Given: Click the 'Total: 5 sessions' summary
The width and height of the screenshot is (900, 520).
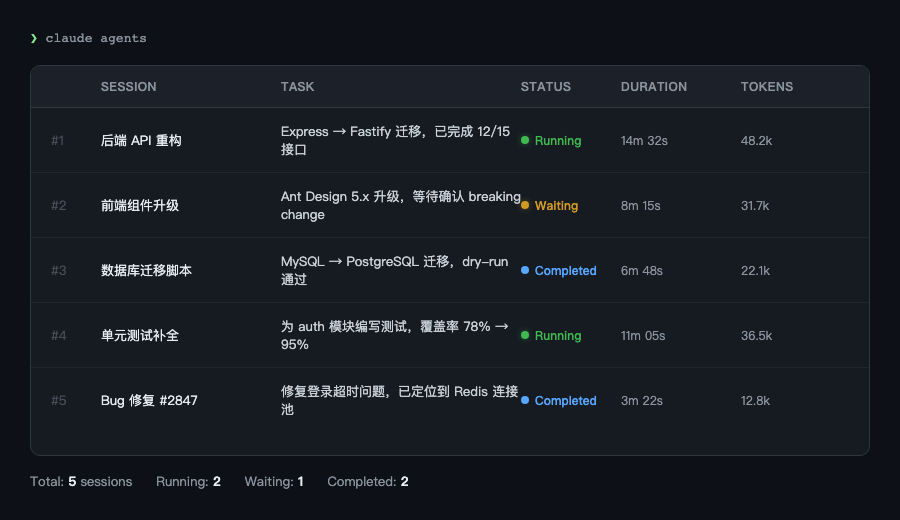Looking at the screenshot, I should 81,482.
